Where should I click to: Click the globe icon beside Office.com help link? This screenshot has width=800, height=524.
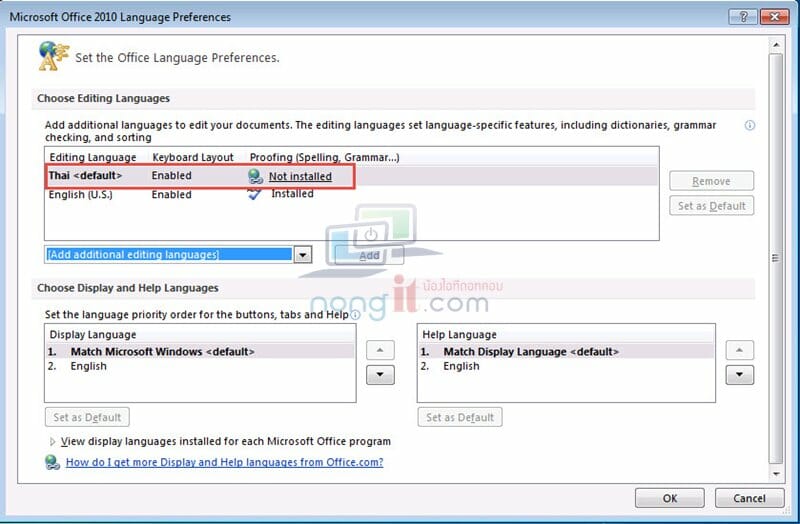(52, 462)
